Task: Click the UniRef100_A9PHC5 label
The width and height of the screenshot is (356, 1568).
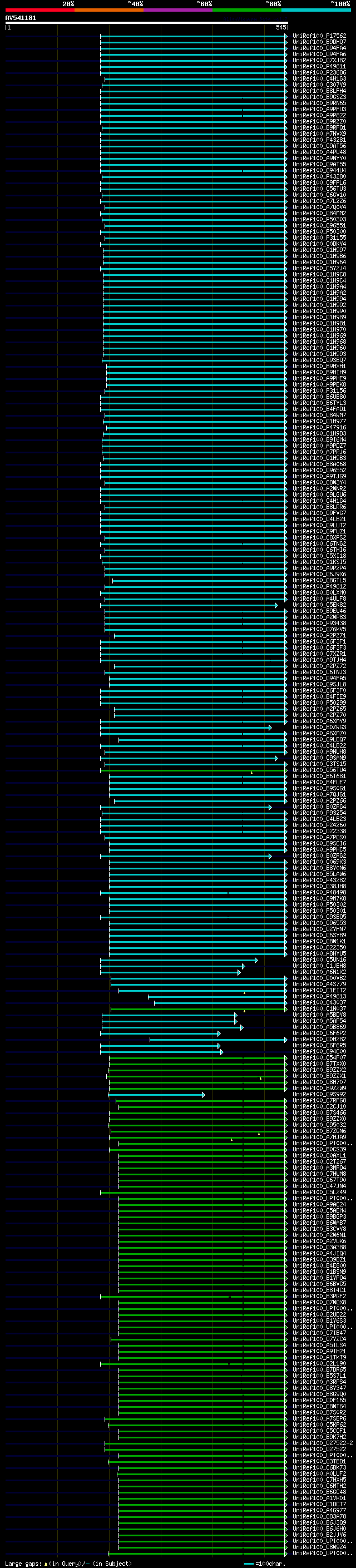Action: (x=319, y=850)
